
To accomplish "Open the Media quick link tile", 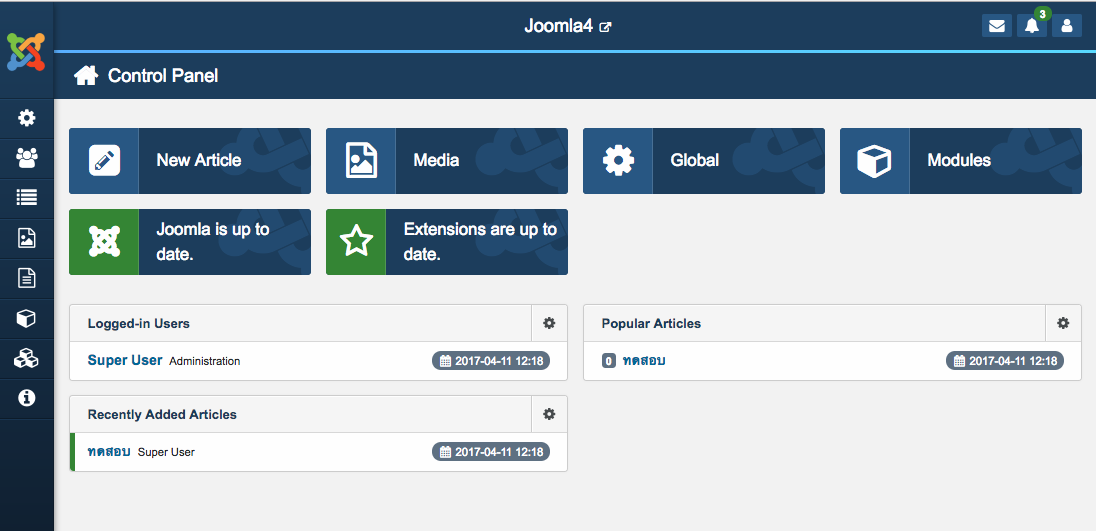I will (447, 161).
